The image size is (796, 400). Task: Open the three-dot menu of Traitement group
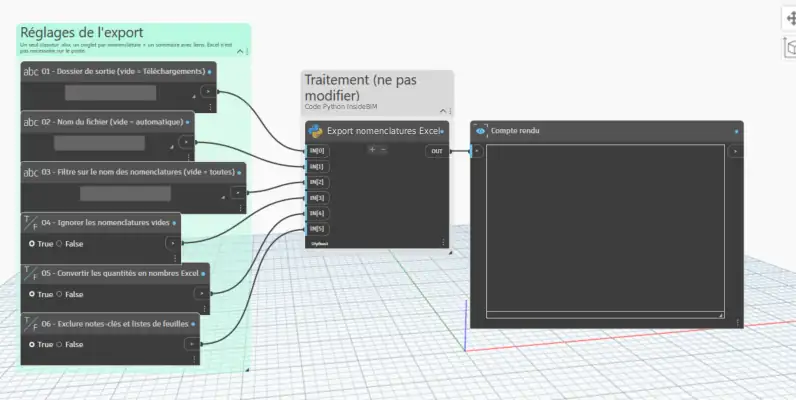click(x=450, y=111)
